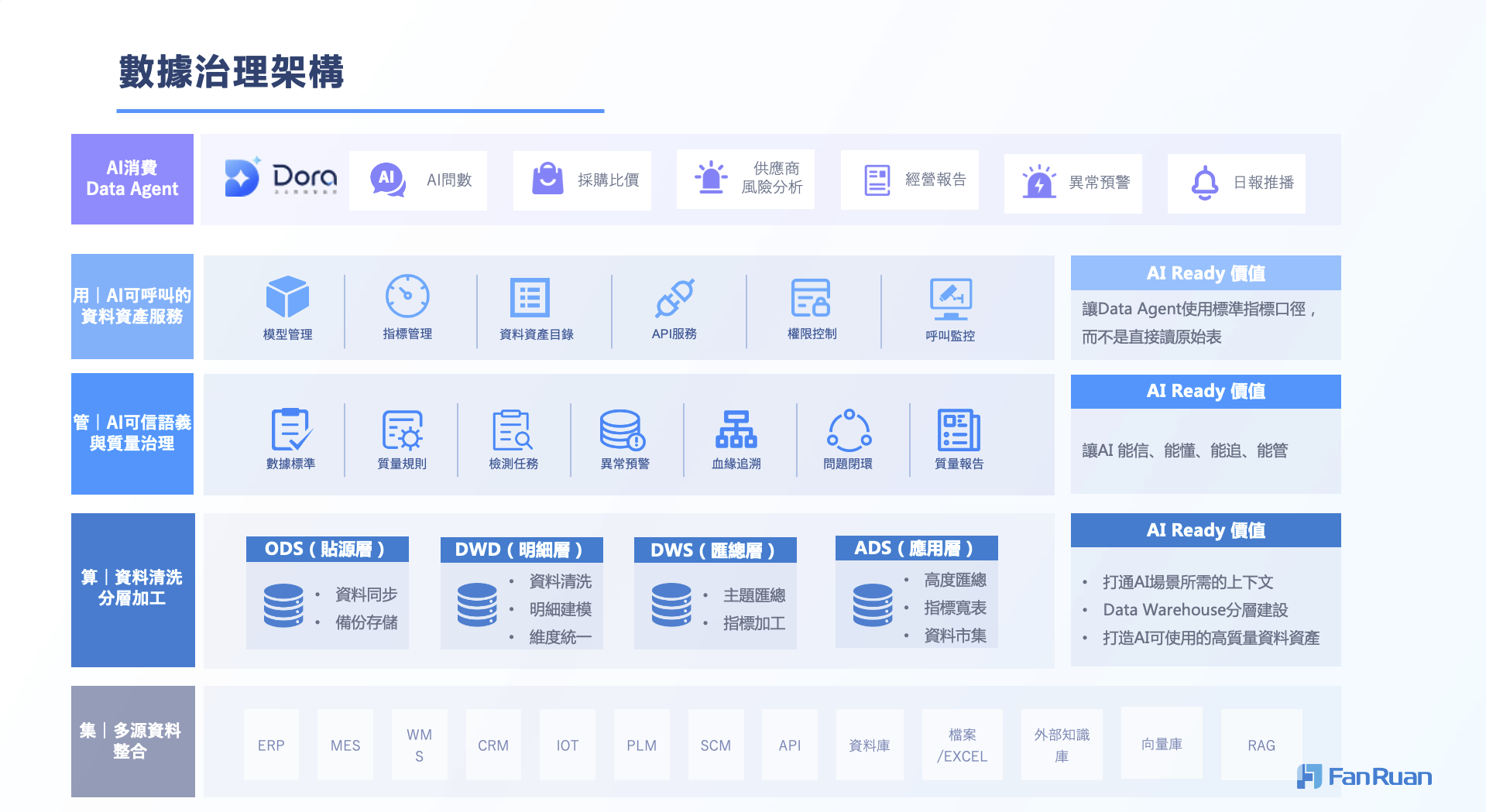Click the CRM source tile

pyautogui.click(x=493, y=745)
